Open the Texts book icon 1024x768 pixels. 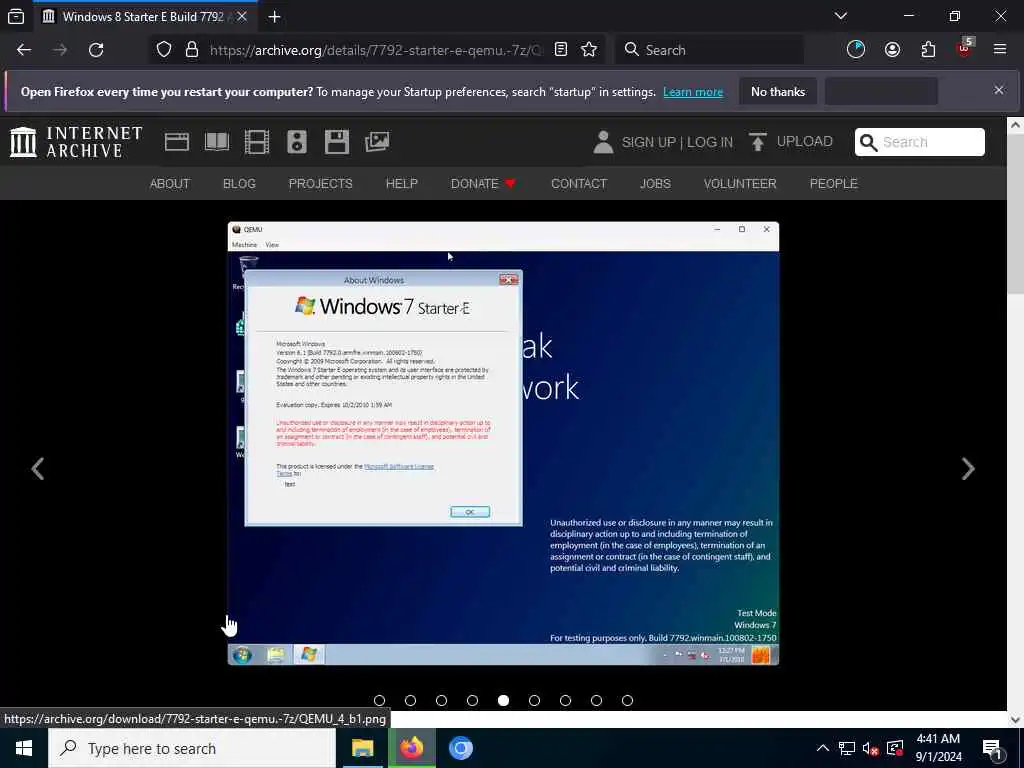pyautogui.click(x=217, y=142)
